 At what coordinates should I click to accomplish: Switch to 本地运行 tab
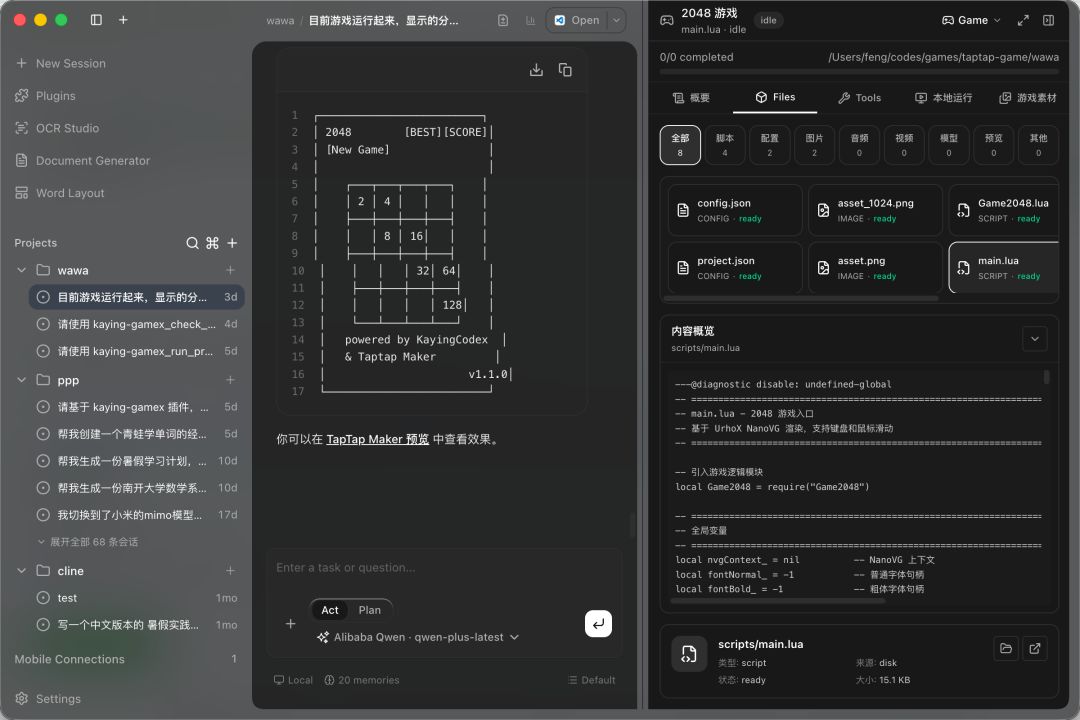943,98
